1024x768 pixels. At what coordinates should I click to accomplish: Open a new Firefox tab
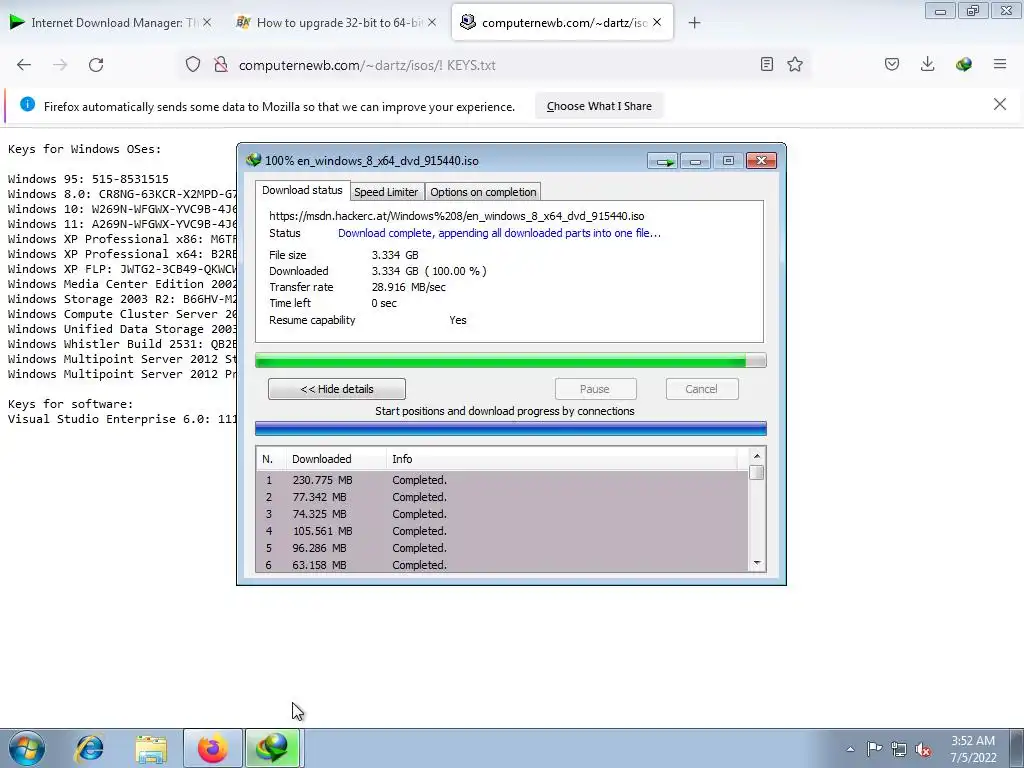click(694, 23)
